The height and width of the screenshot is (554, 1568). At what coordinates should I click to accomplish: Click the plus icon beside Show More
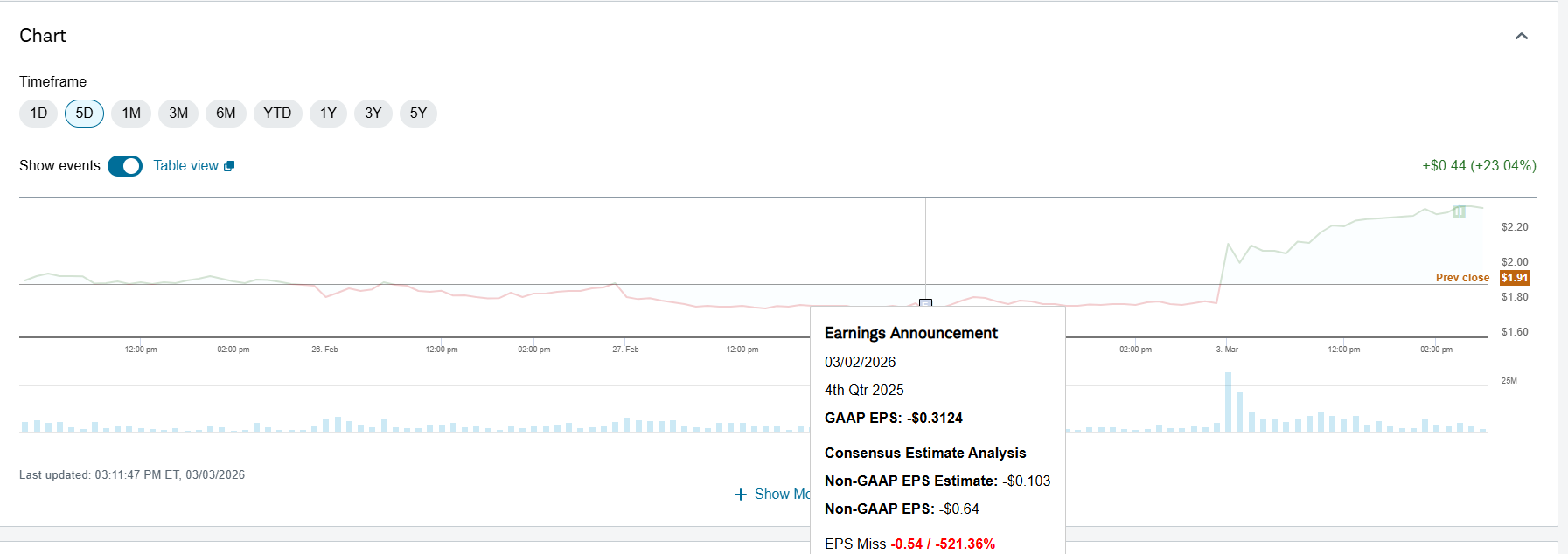(741, 495)
